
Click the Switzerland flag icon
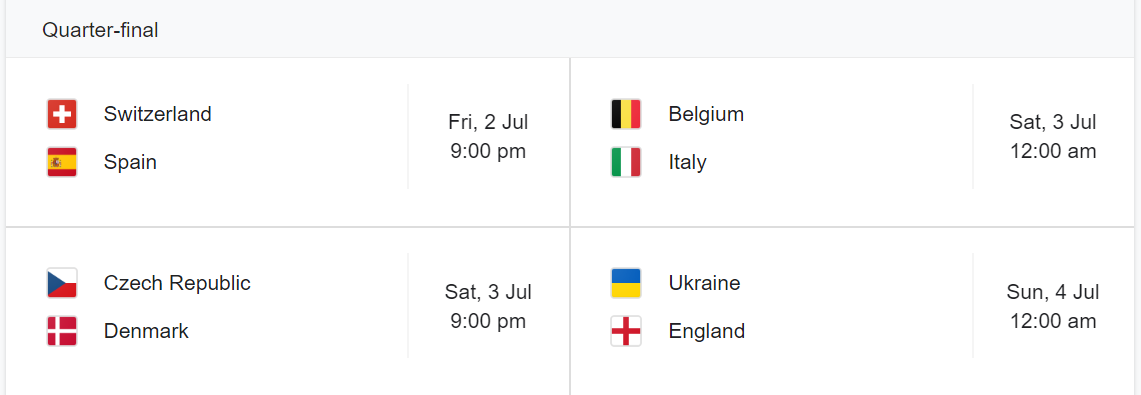click(62, 114)
